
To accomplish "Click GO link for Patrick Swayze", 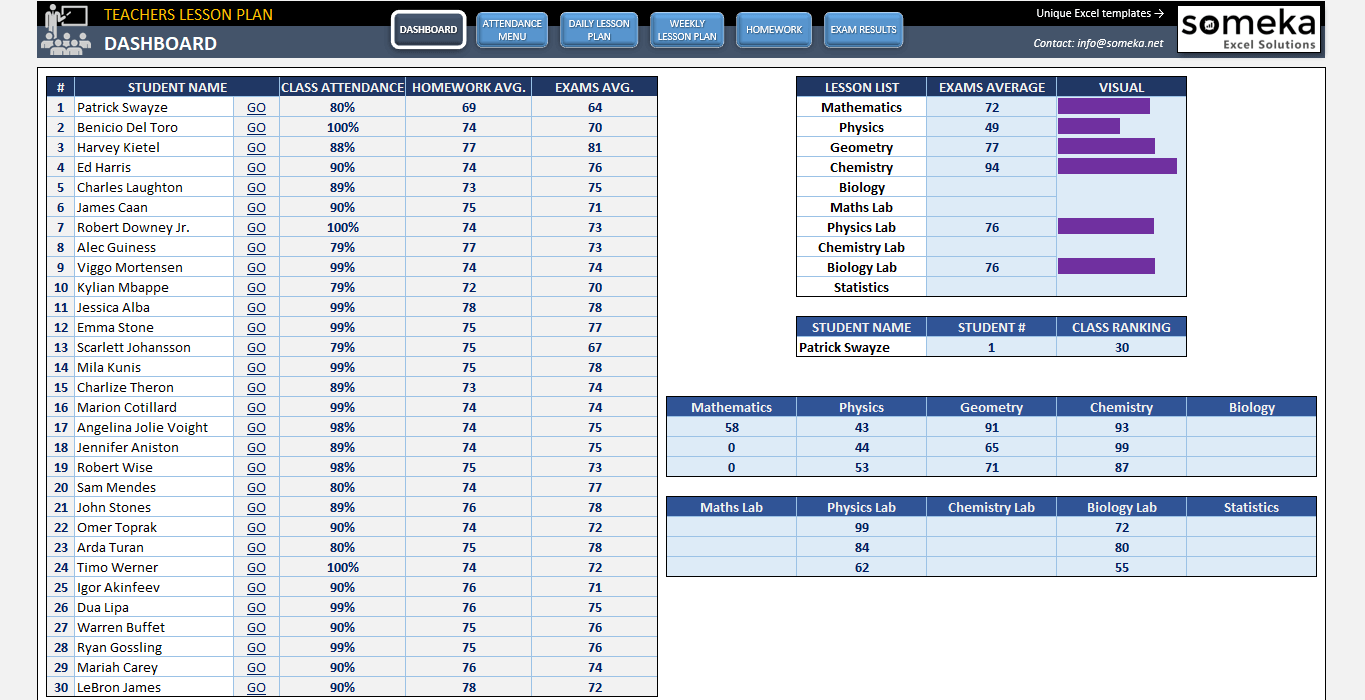I will pyautogui.click(x=256, y=107).
